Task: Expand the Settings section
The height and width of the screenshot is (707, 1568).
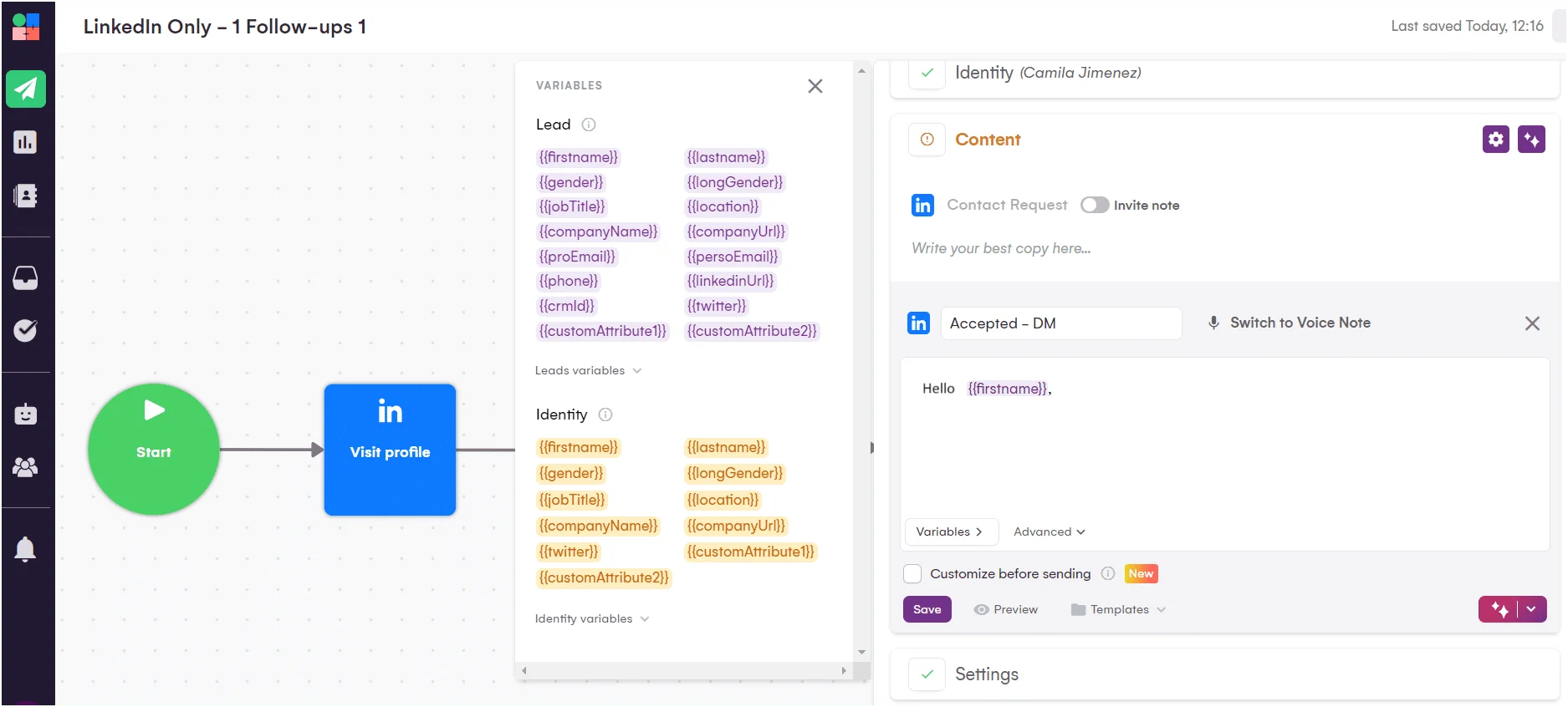Action: (x=1225, y=674)
